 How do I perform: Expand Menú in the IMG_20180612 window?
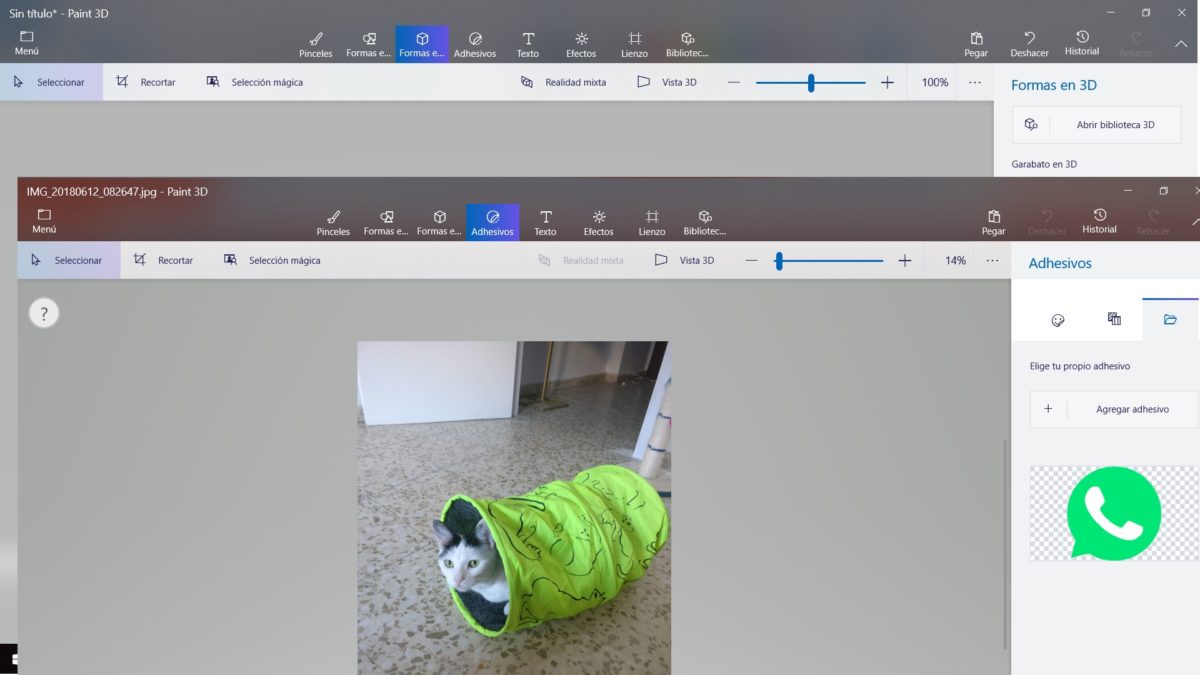point(44,221)
